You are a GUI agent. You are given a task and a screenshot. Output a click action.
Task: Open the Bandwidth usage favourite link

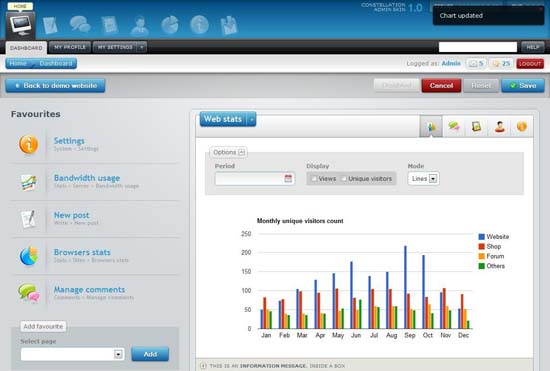87,178
